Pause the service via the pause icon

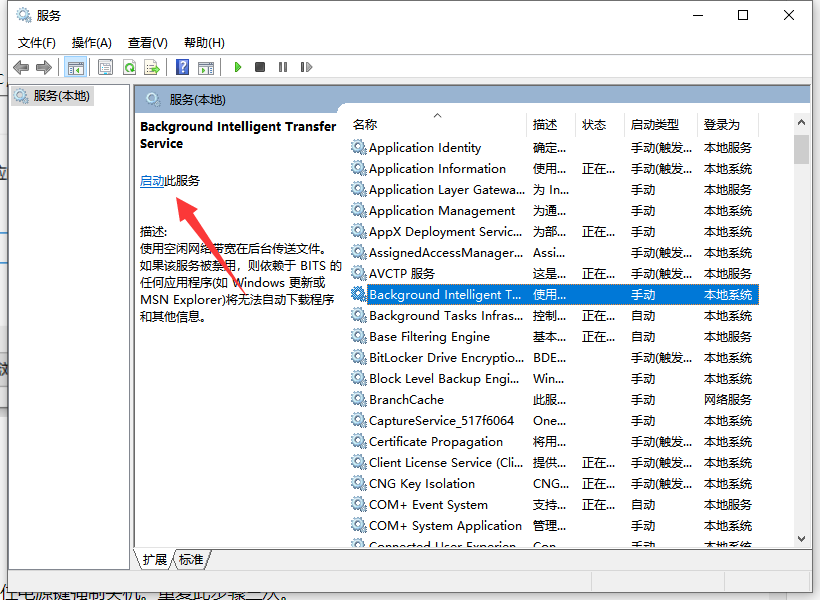pos(283,67)
